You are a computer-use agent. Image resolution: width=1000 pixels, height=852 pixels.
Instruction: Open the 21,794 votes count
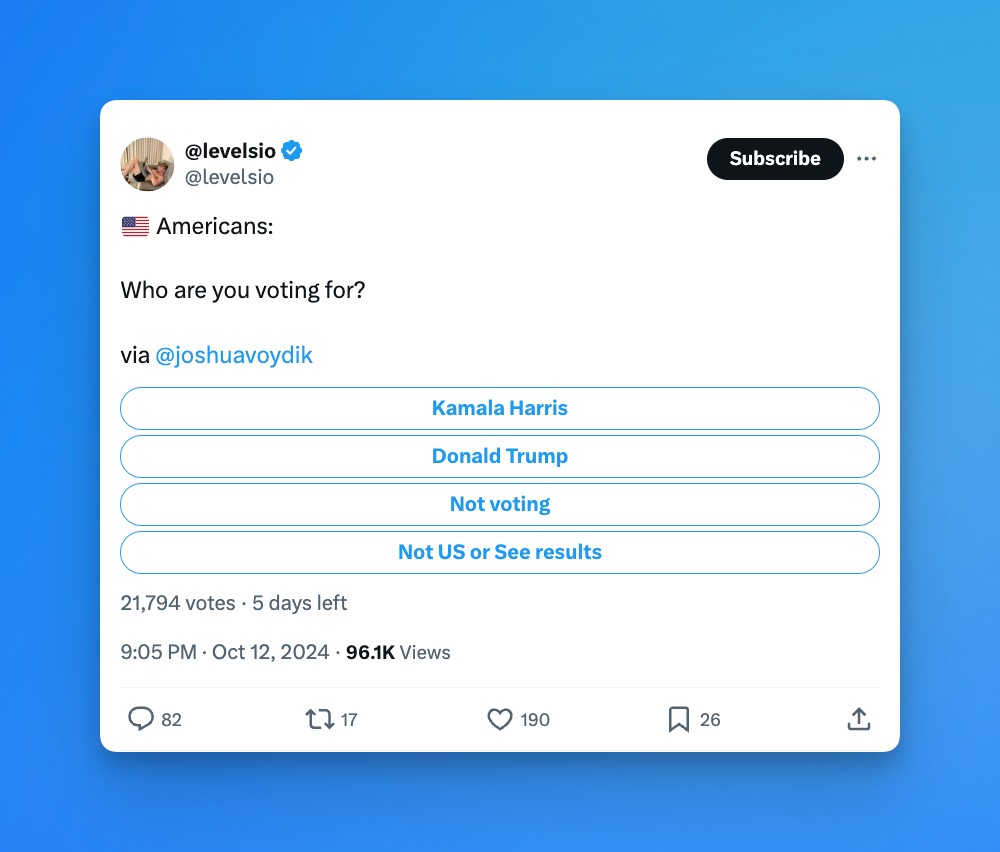pos(178,603)
